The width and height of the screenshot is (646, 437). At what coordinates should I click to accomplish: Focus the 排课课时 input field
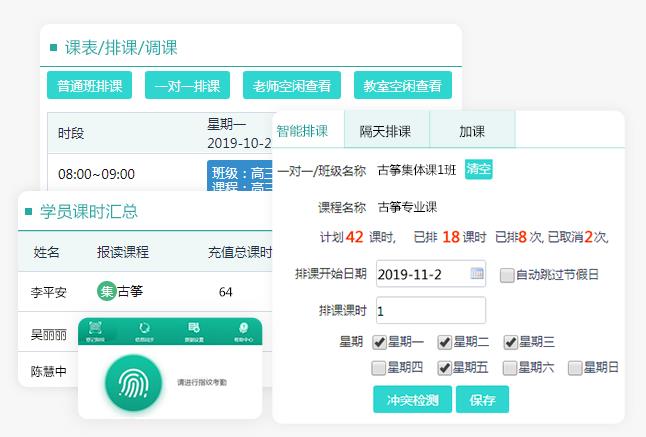tap(431, 310)
